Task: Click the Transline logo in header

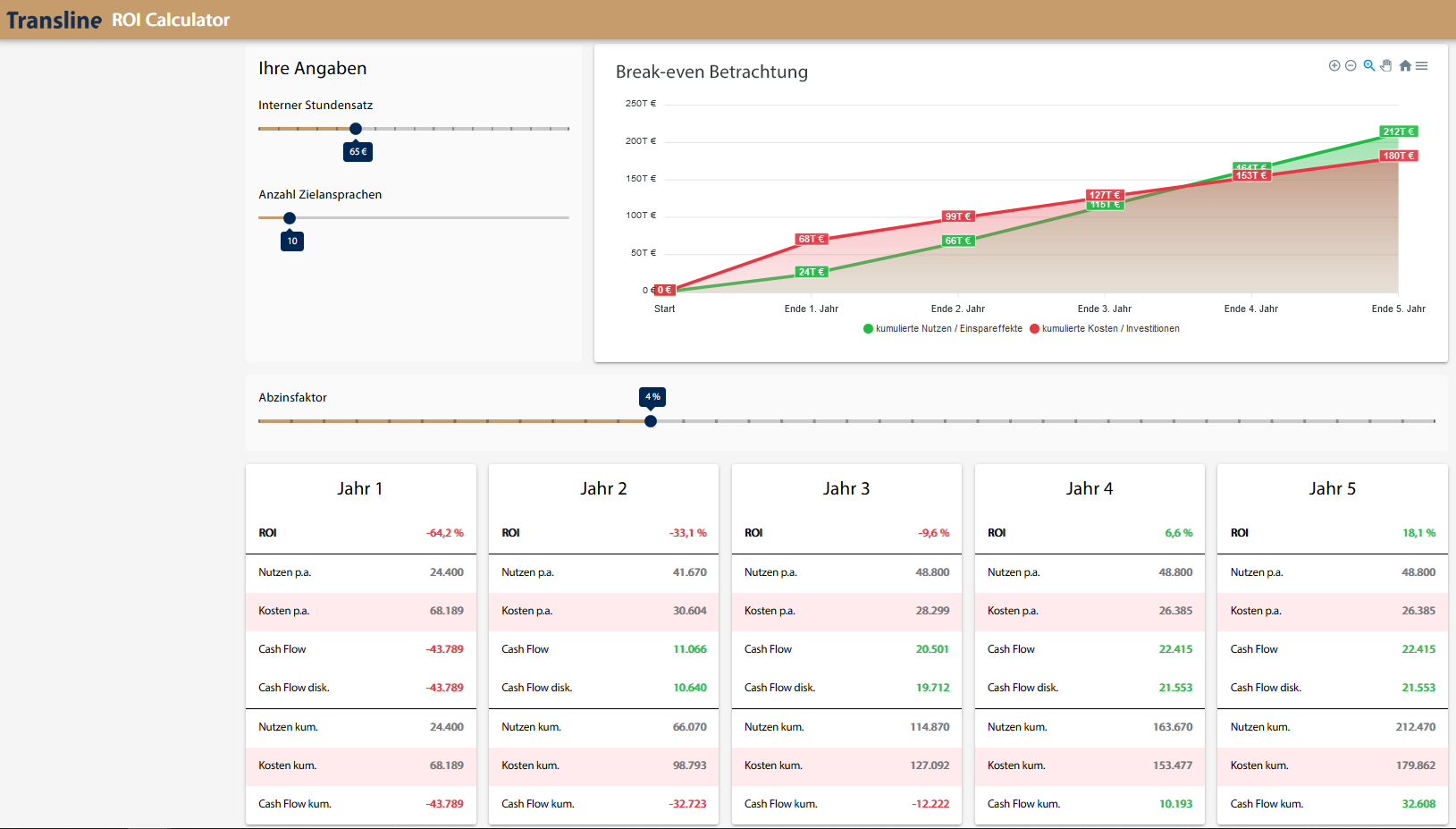Action: click(55, 20)
